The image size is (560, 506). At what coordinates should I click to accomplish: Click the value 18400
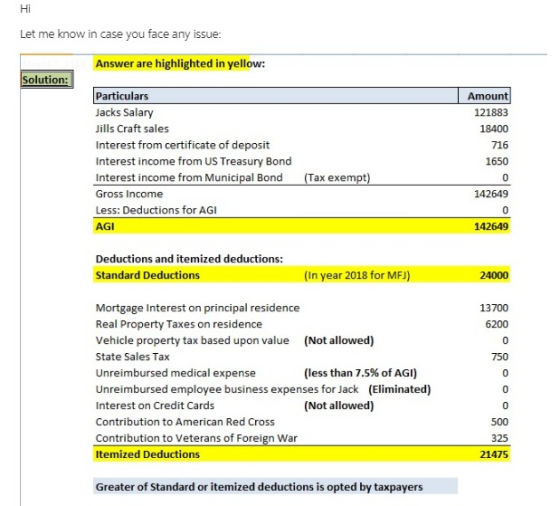[x=494, y=129]
